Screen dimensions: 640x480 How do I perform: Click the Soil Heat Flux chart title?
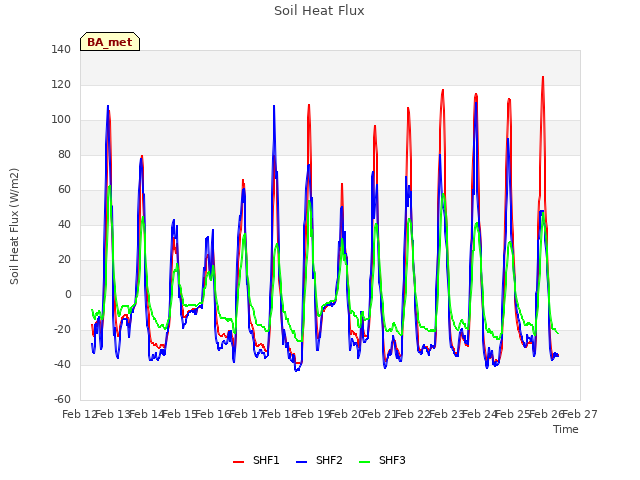pyautogui.click(x=319, y=11)
